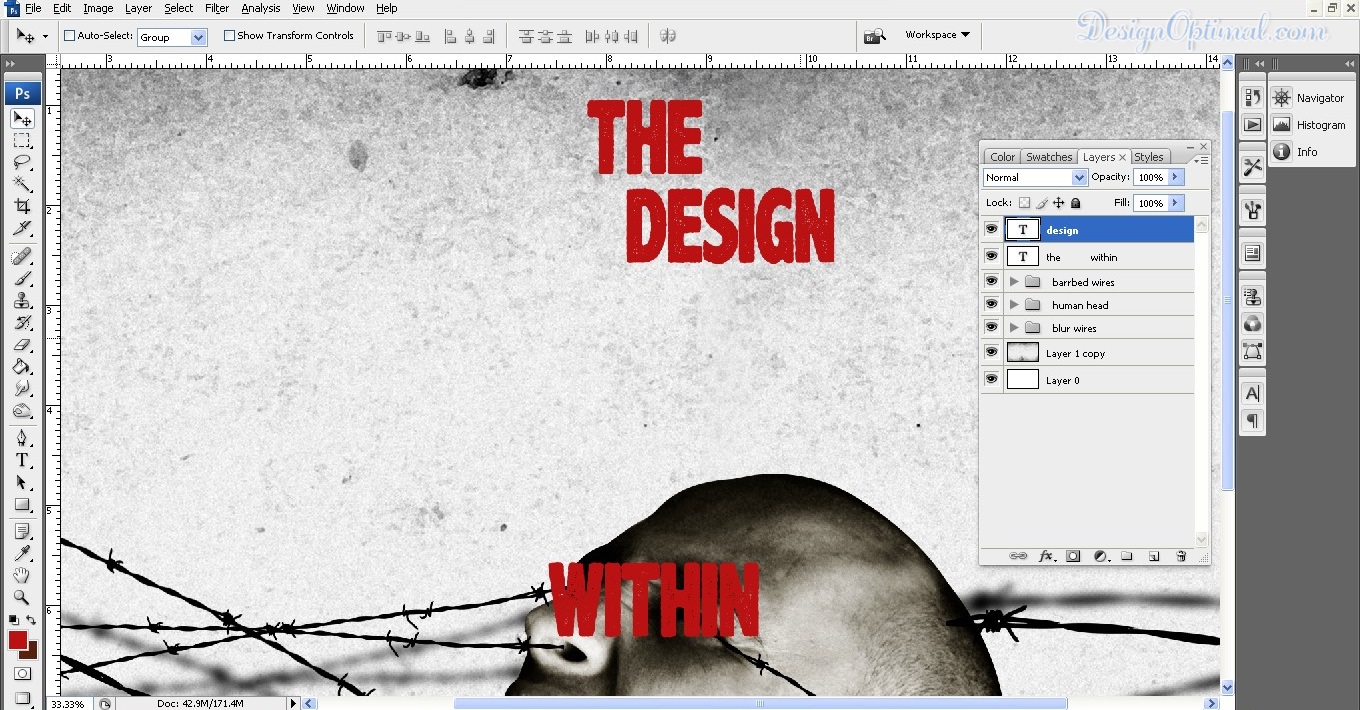Open the Layer menu
The image size is (1360, 710).
coord(138,8)
